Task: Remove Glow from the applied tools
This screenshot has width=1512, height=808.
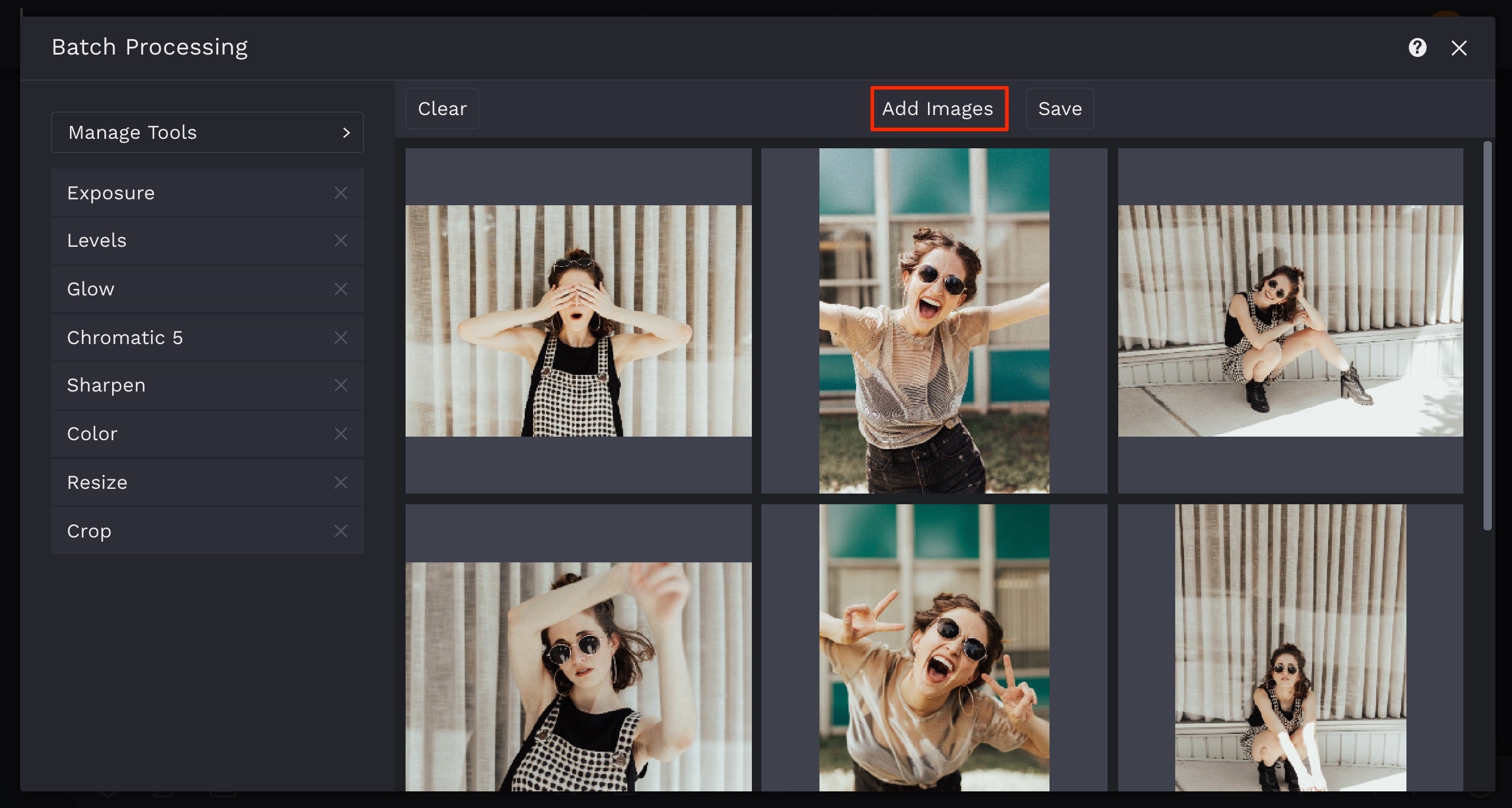Action: [x=342, y=289]
